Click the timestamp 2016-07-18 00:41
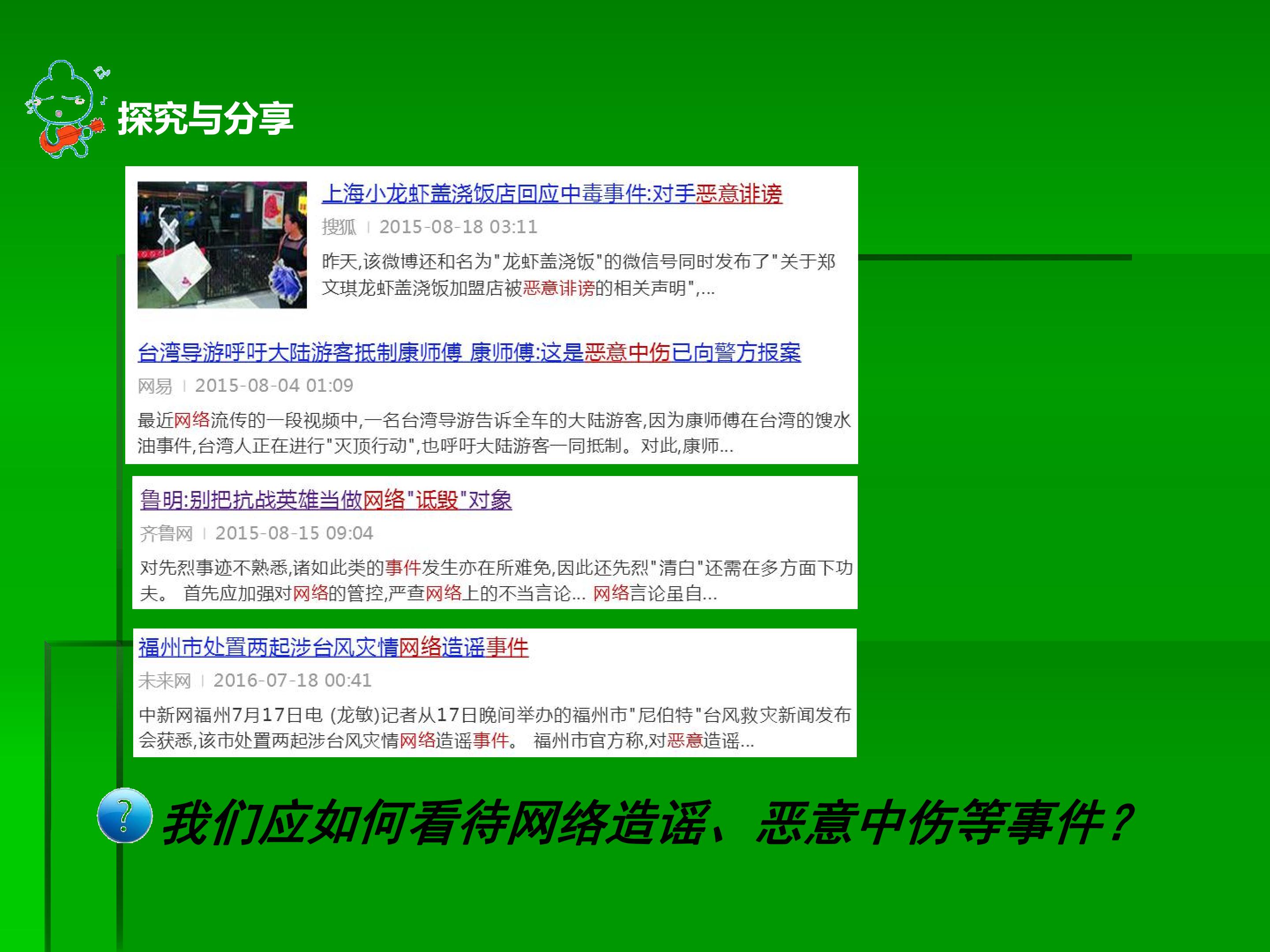 [x=292, y=681]
